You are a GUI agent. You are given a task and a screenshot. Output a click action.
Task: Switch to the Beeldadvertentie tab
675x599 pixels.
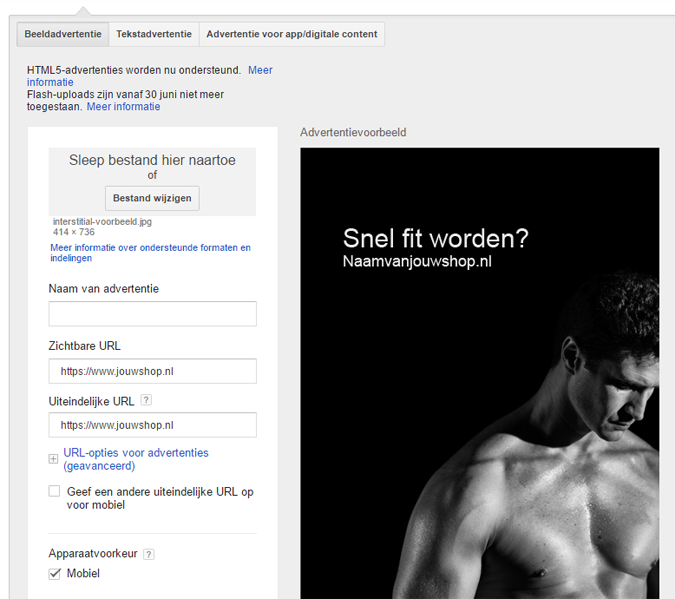pos(63,34)
